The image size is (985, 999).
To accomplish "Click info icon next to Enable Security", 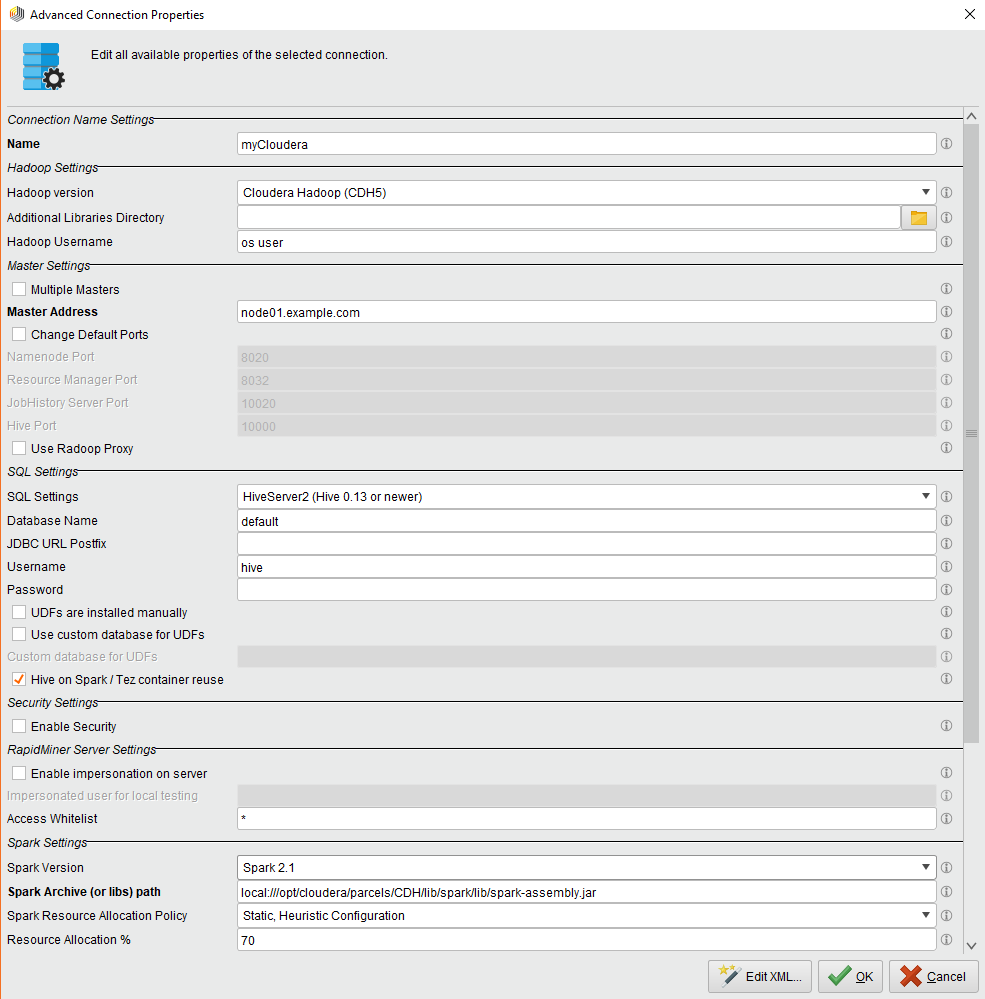I will (x=946, y=726).
